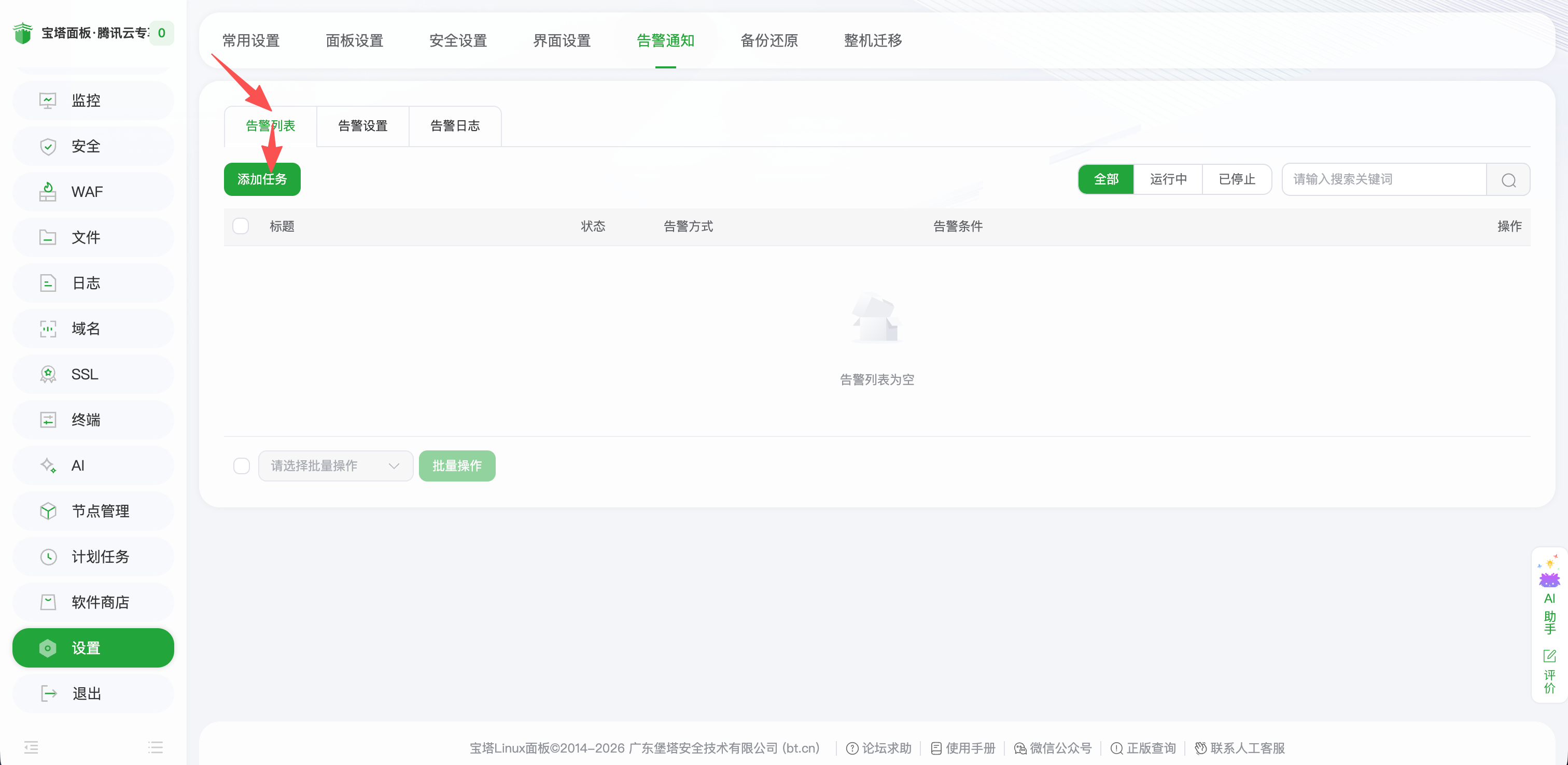Click the 告警列表为空 empty message

pos(877,380)
